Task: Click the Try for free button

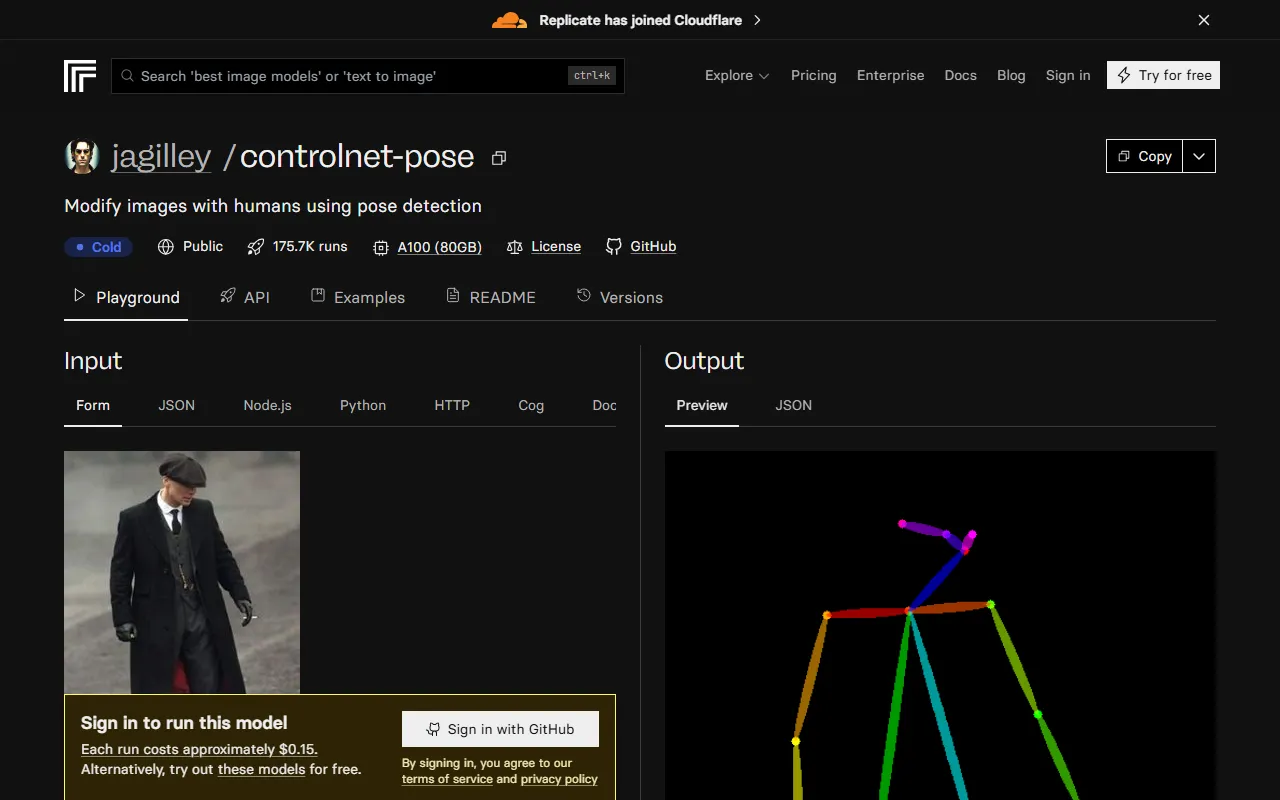Action: 1163,76
